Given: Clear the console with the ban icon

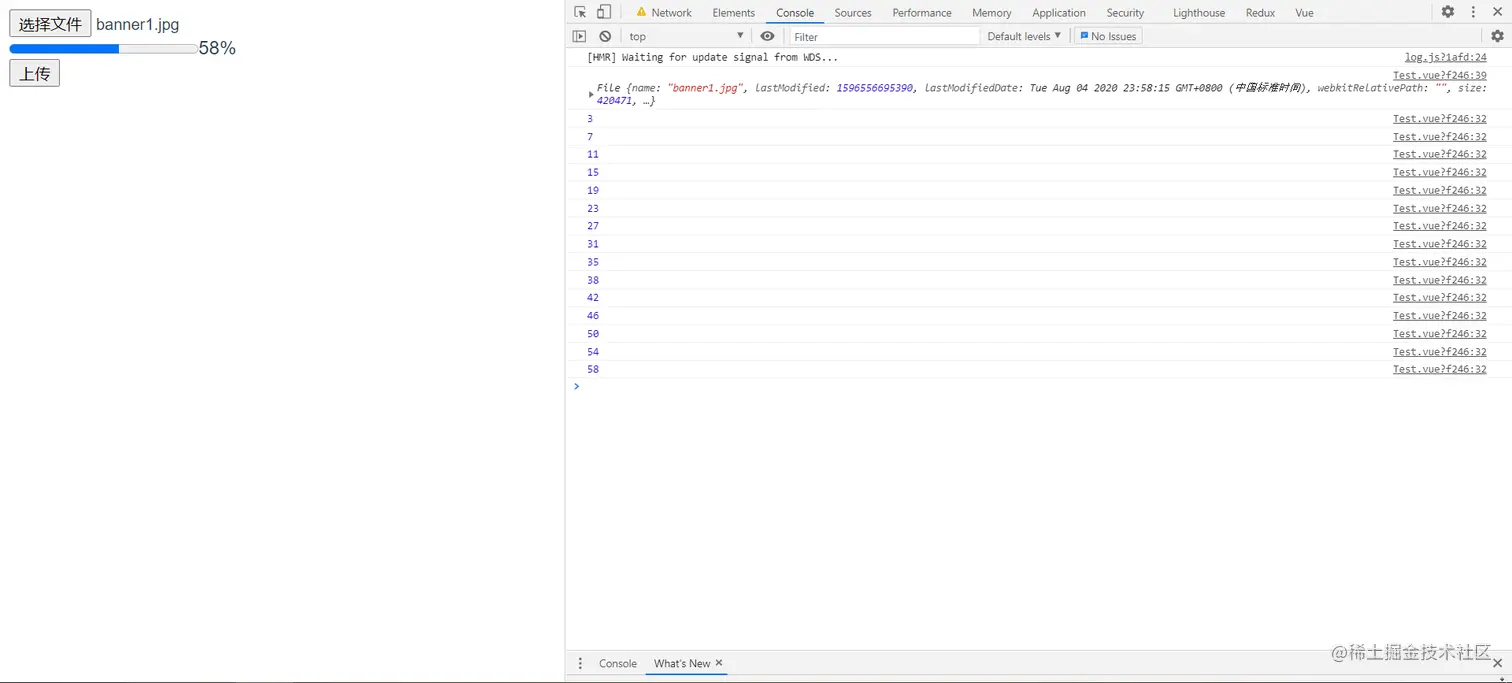Looking at the screenshot, I should click(605, 36).
